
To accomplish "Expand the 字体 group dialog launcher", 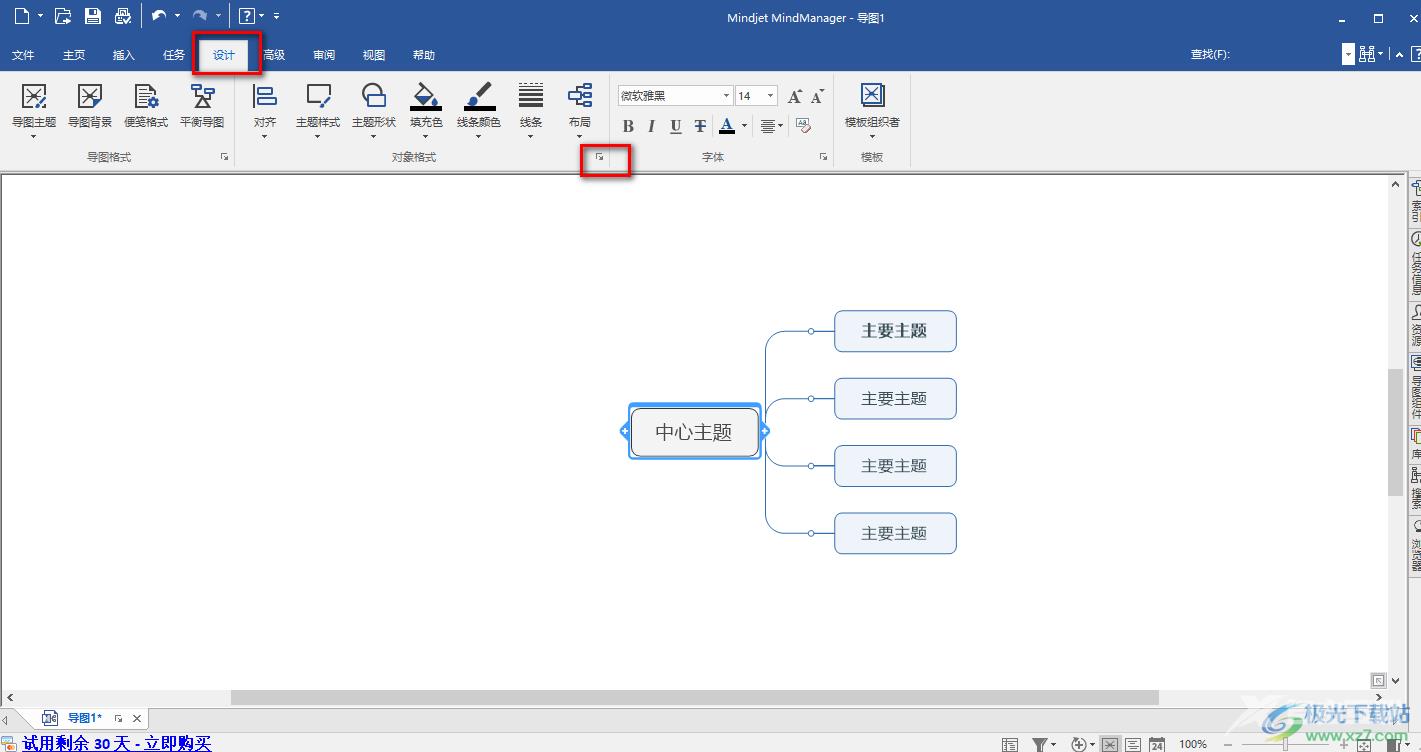I will pos(824,157).
